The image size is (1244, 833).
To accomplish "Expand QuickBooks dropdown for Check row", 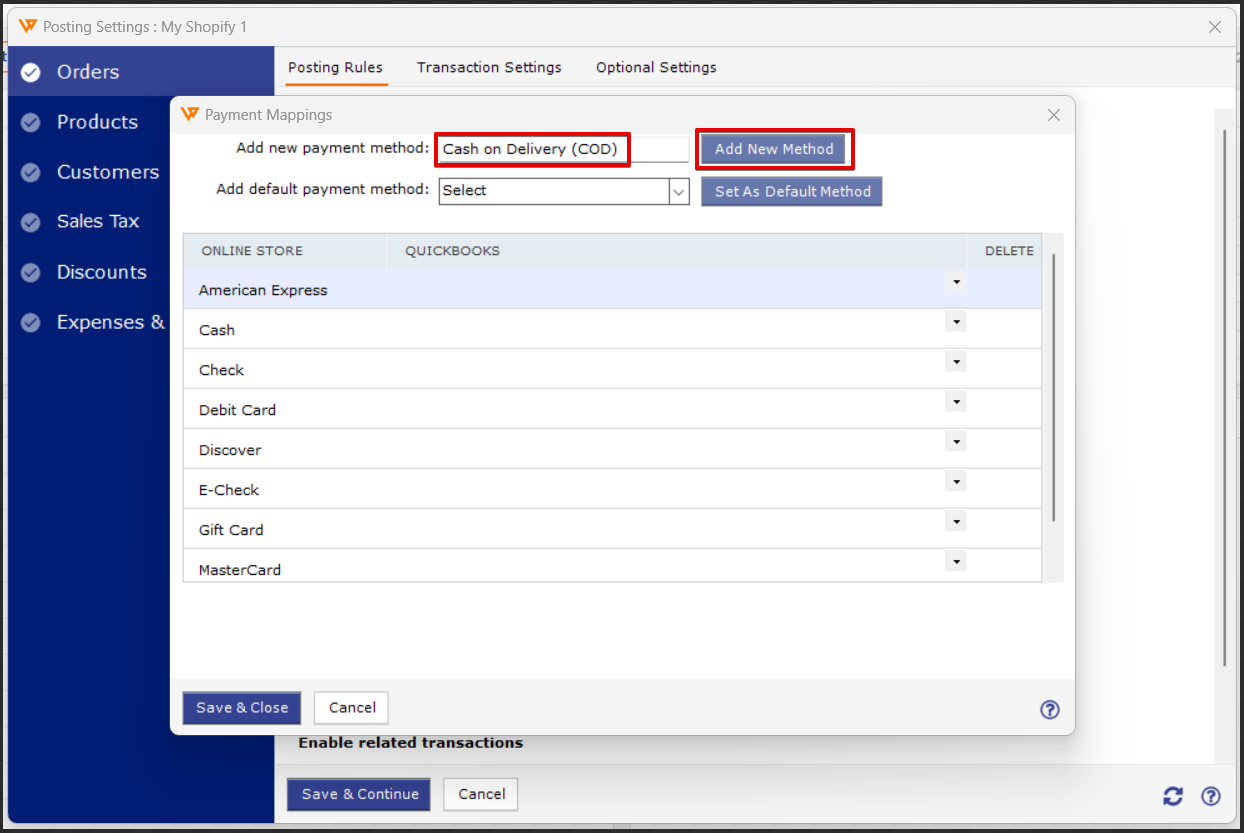I will coord(957,362).
